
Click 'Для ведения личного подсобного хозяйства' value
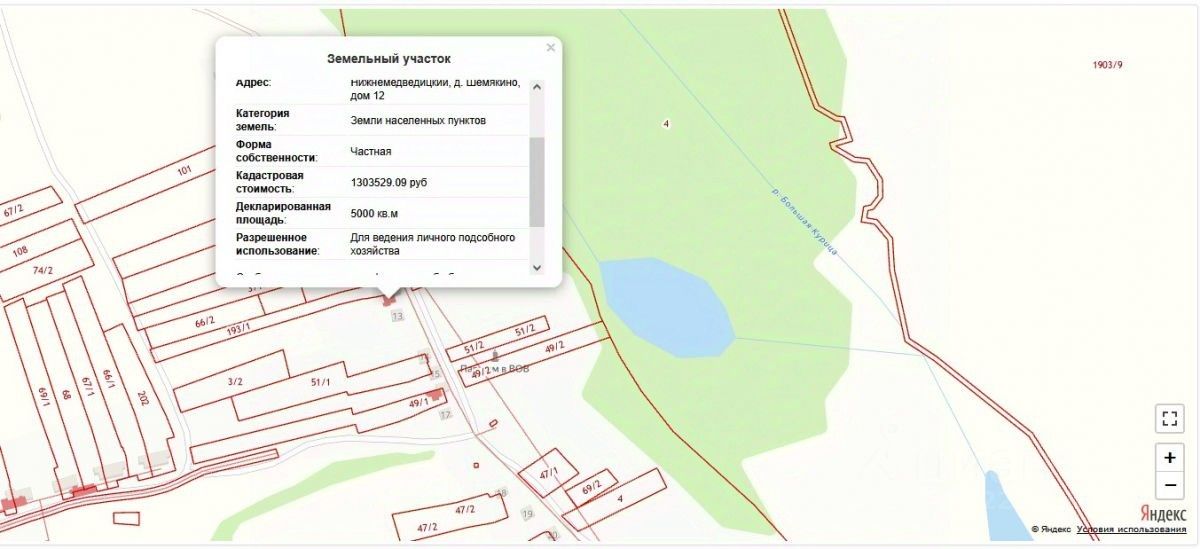433,244
